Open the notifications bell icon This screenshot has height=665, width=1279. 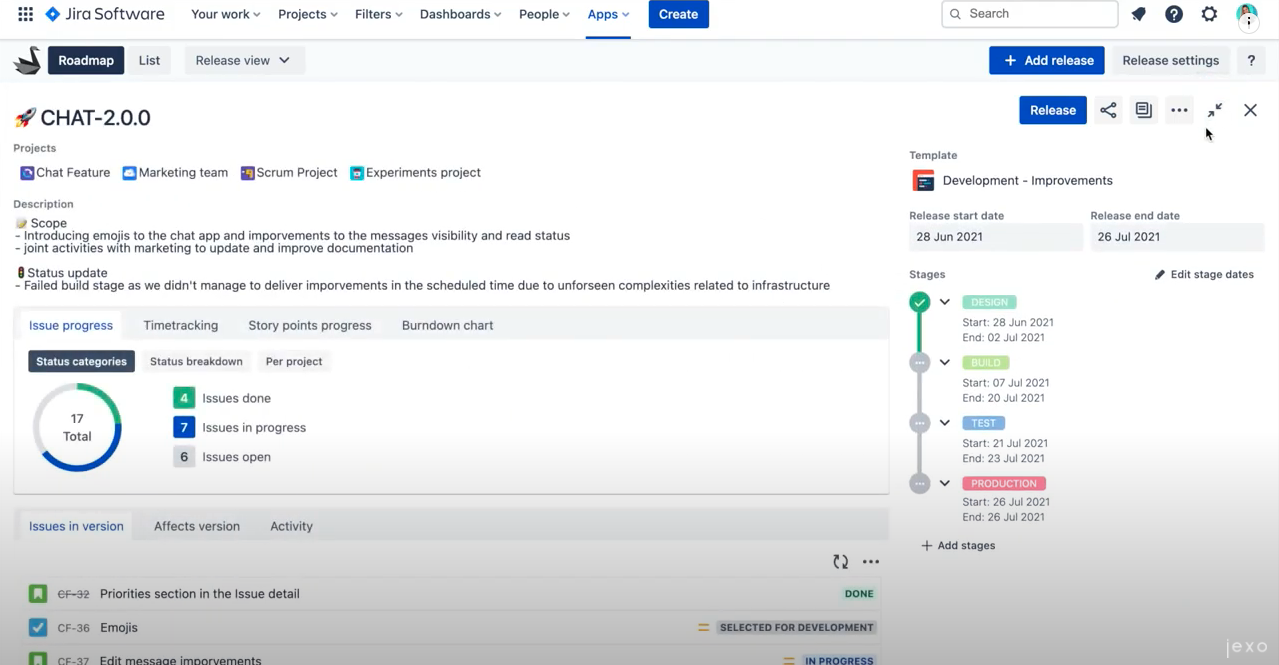pos(1139,14)
